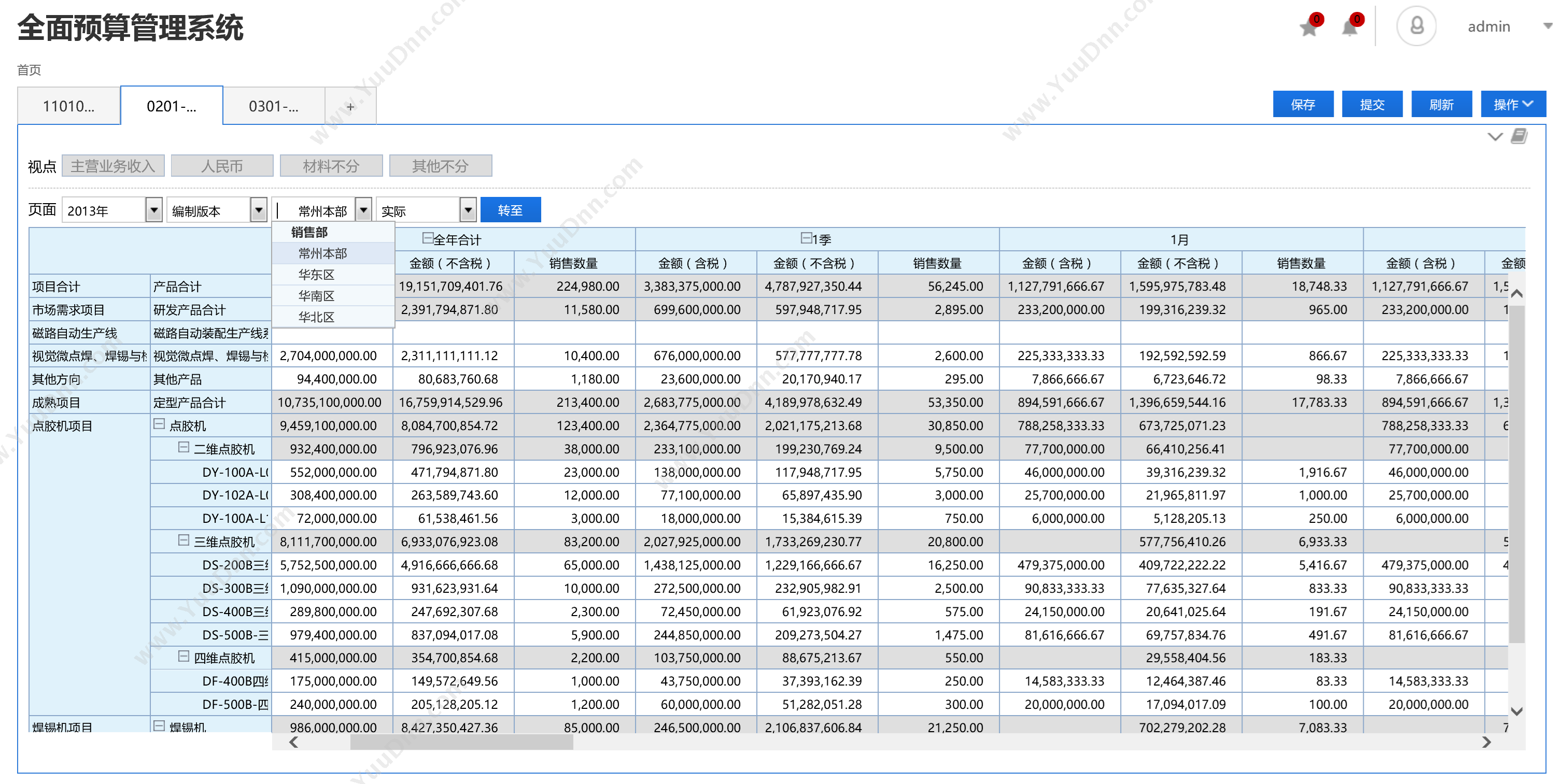Click the horizontal scrollbar thumb
This screenshot has width=1566, height=784.
461,742
